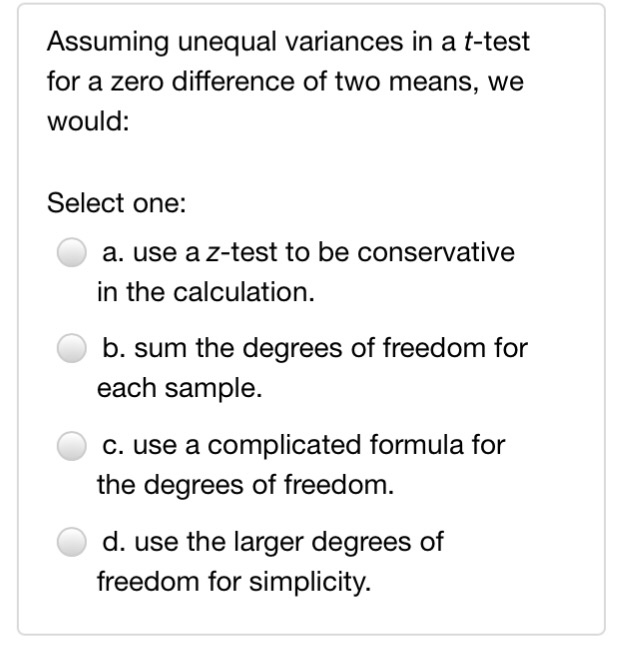The width and height of the screenshot is (633, 653).
Task: Click the "in the calculation." line
Action: point(206,292)
